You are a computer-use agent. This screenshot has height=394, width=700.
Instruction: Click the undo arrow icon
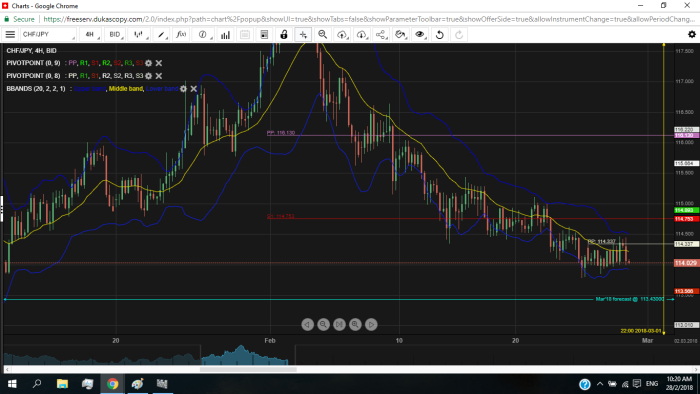click(x=440, y=34)
